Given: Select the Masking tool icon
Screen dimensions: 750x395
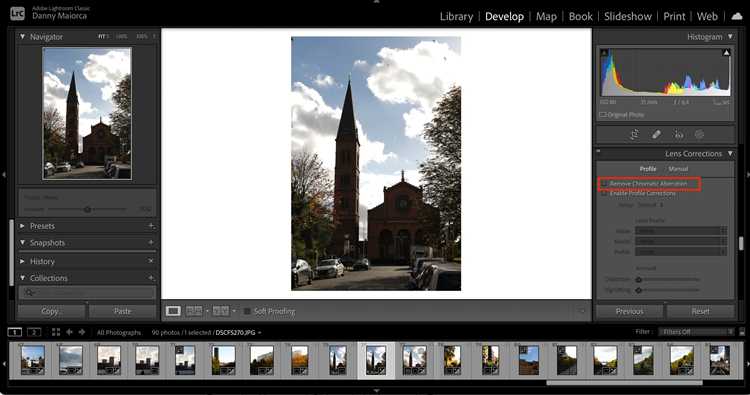Looking at the screenshot, I should click(x=699, y=135).
